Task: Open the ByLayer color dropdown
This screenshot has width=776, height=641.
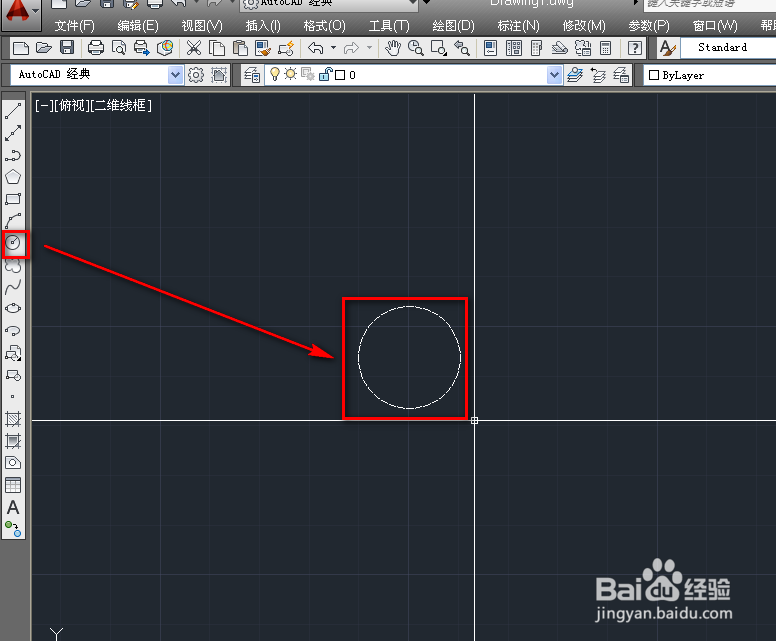Action: (709, 75)
